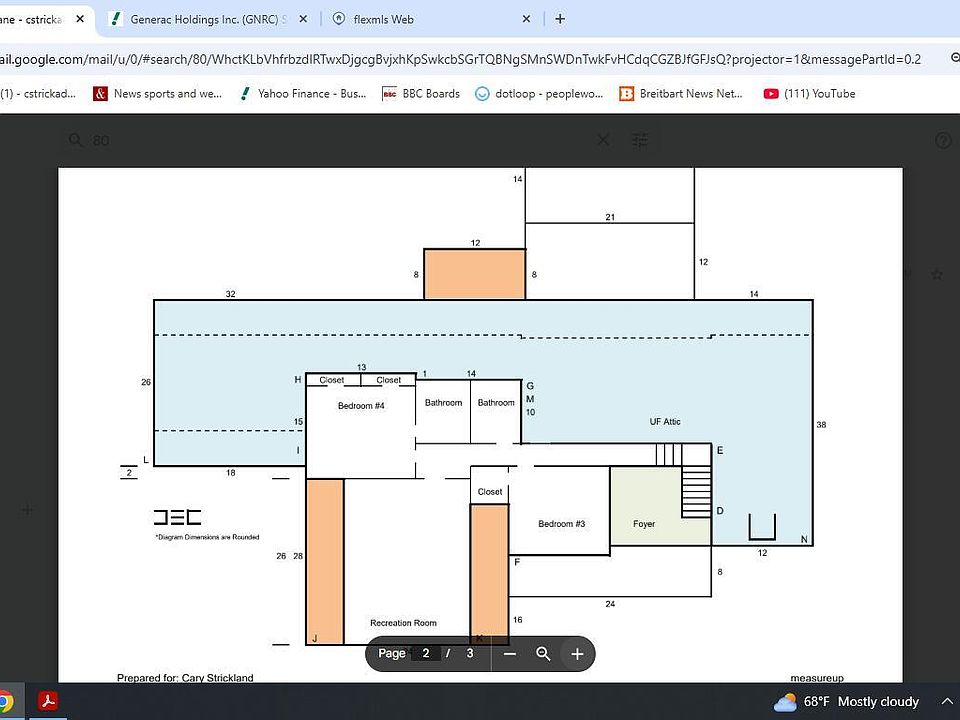The width and height of the screenshot is (960, 720).
Task: Open a new browser tab
Action: point(560,19)
